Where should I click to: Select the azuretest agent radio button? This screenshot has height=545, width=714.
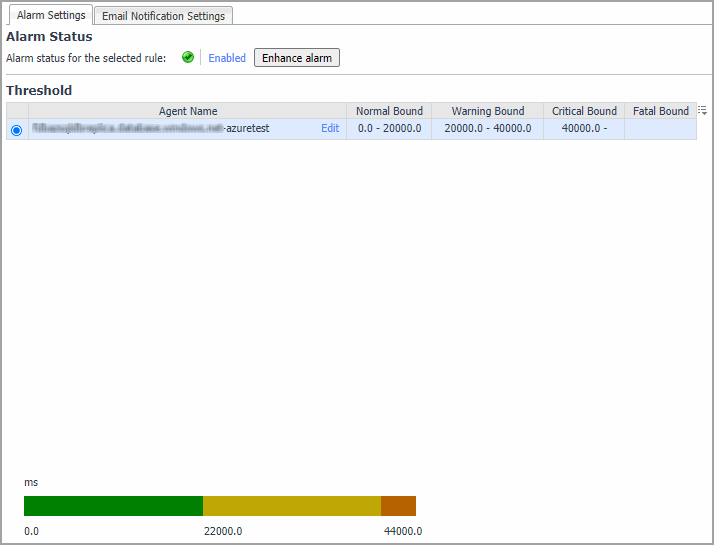(16, 130)
